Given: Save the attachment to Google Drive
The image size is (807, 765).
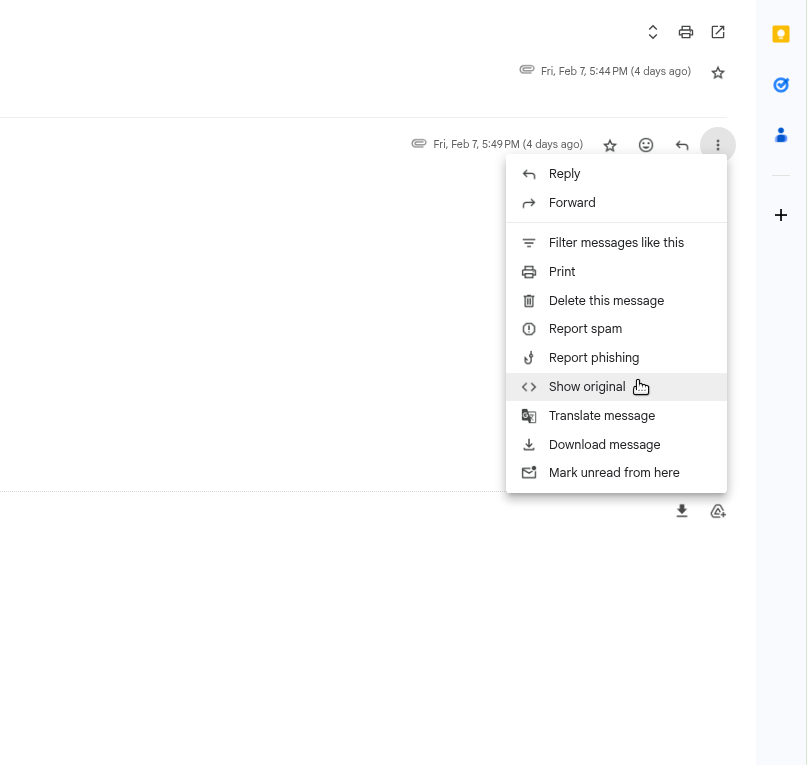Looking at the screenshot, I should 717,511.
